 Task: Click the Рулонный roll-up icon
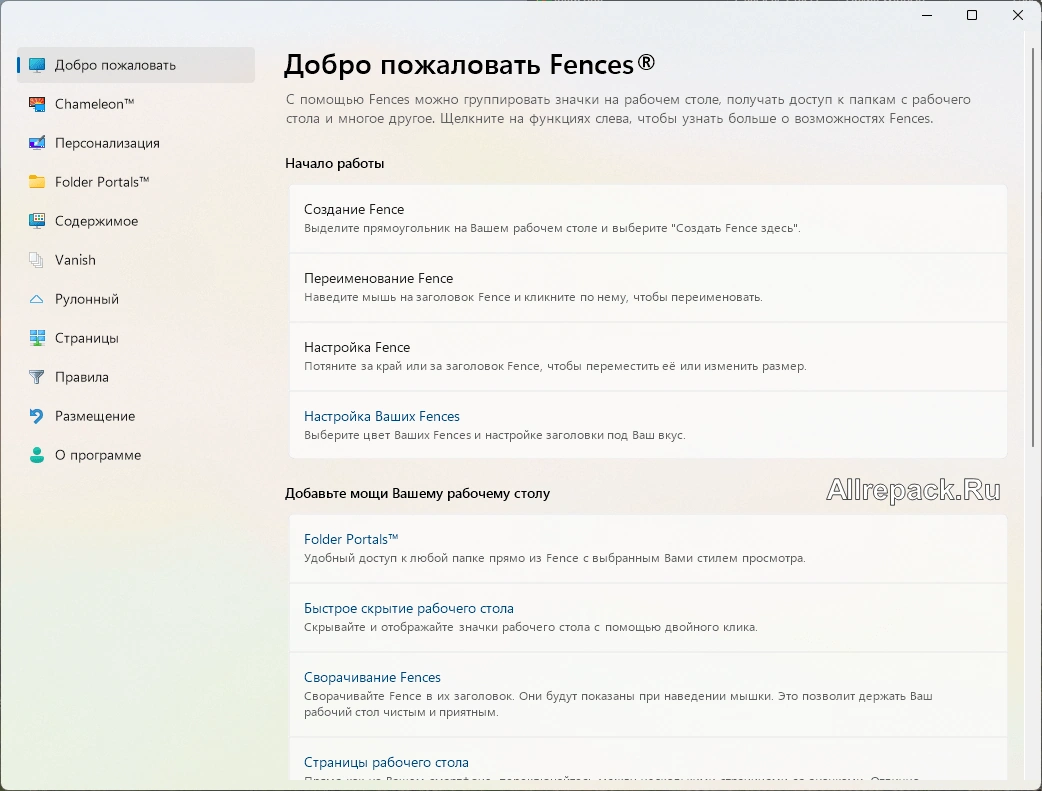[x=37, y=299]
